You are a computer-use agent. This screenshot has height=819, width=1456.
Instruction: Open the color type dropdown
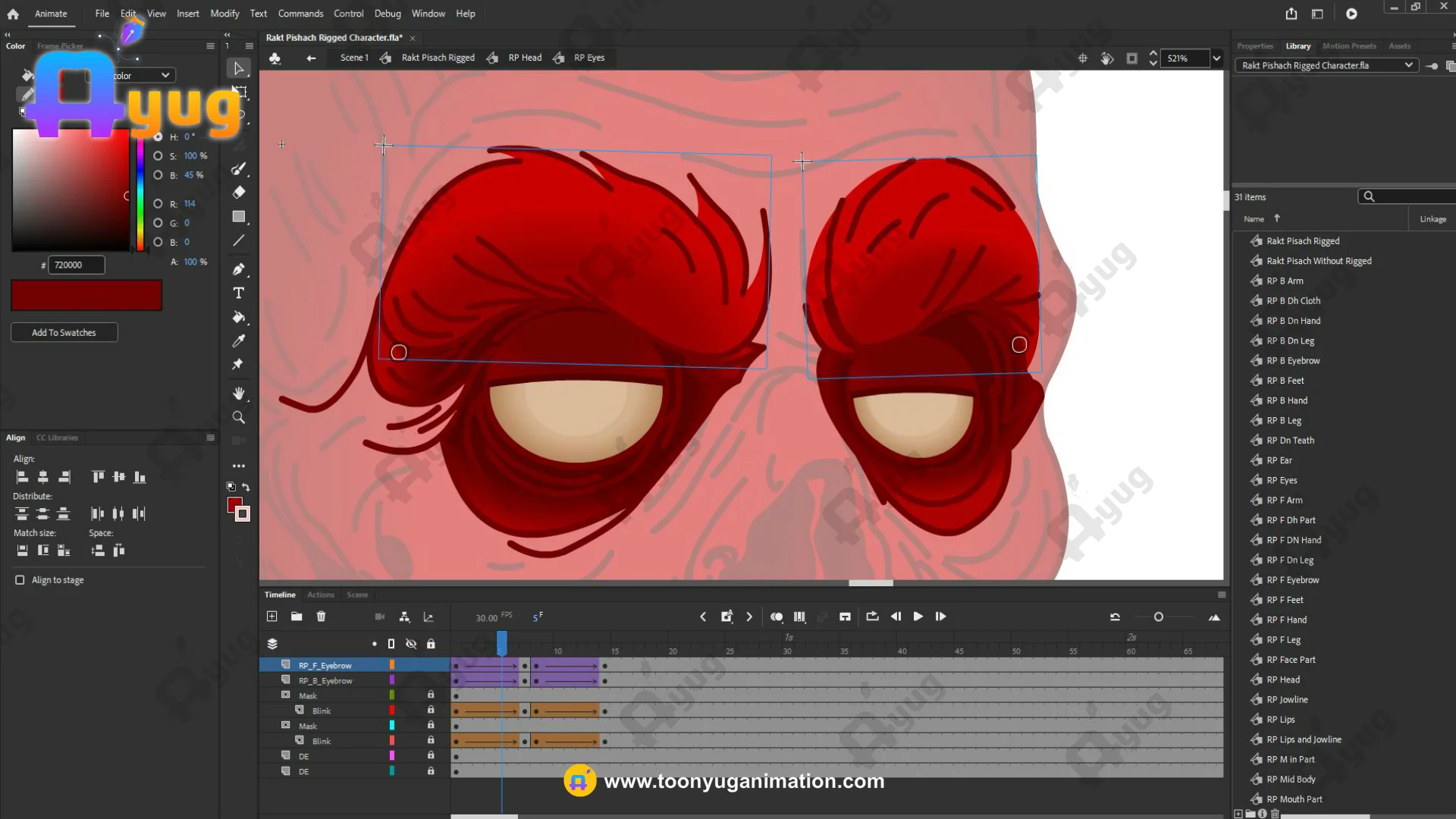point(165,76)
